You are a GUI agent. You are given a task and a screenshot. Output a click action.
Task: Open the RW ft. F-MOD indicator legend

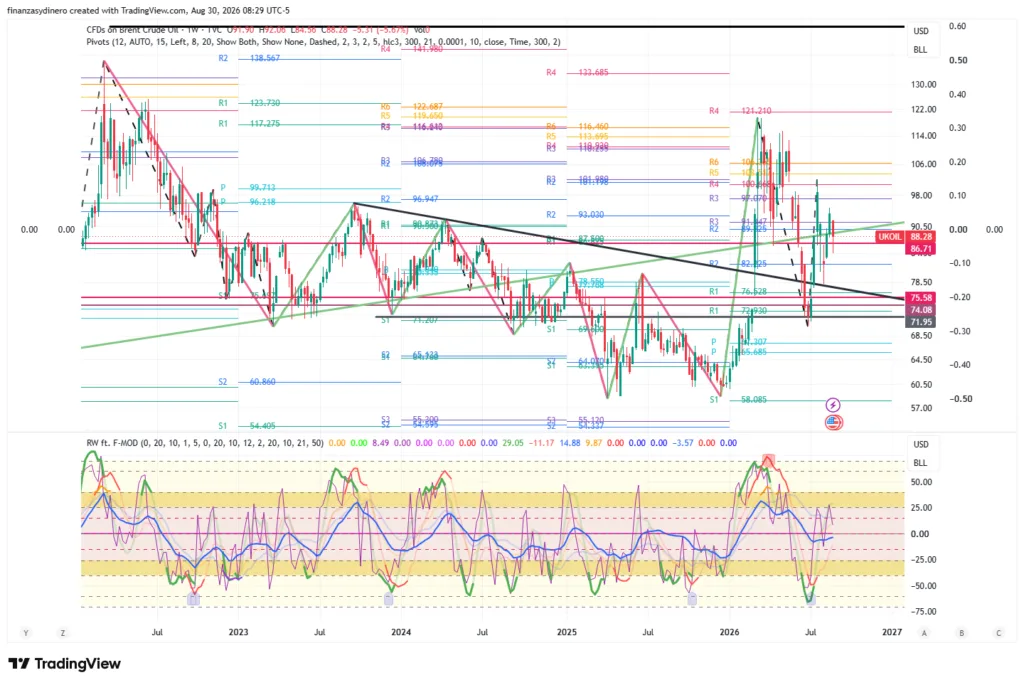coord(204,443)
